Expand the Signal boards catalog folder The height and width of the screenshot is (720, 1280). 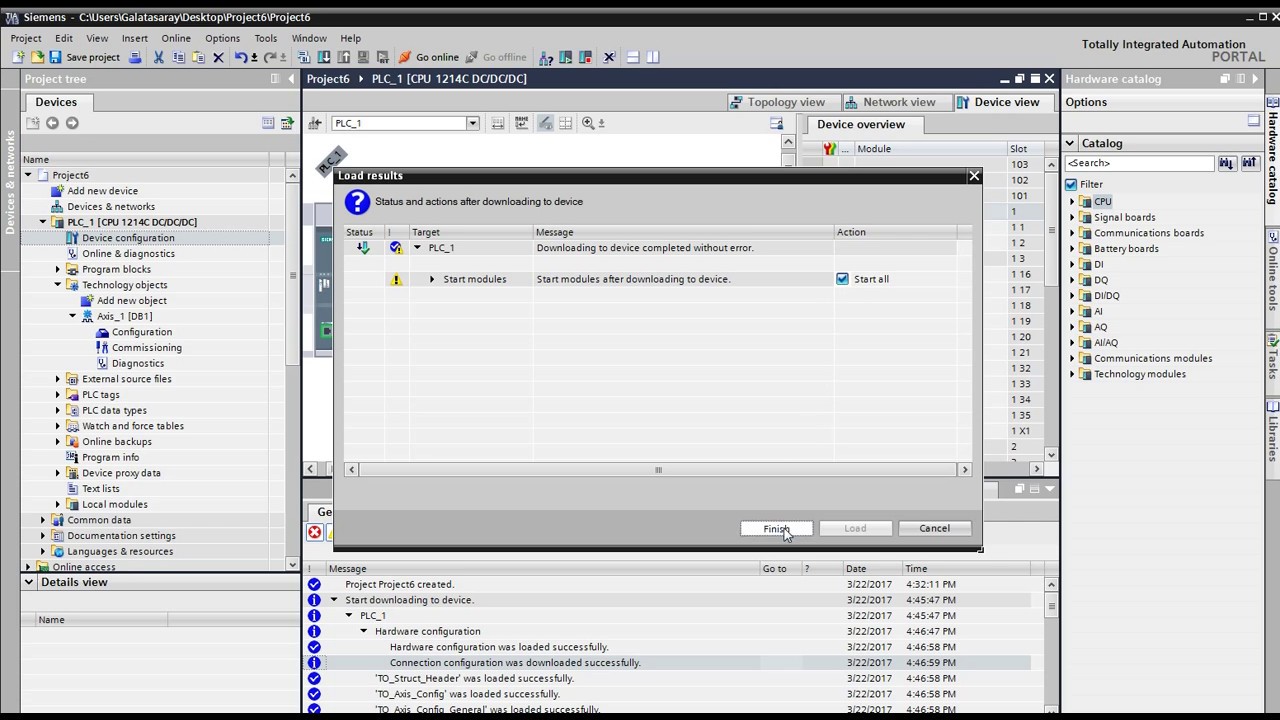coord(1072,217)
